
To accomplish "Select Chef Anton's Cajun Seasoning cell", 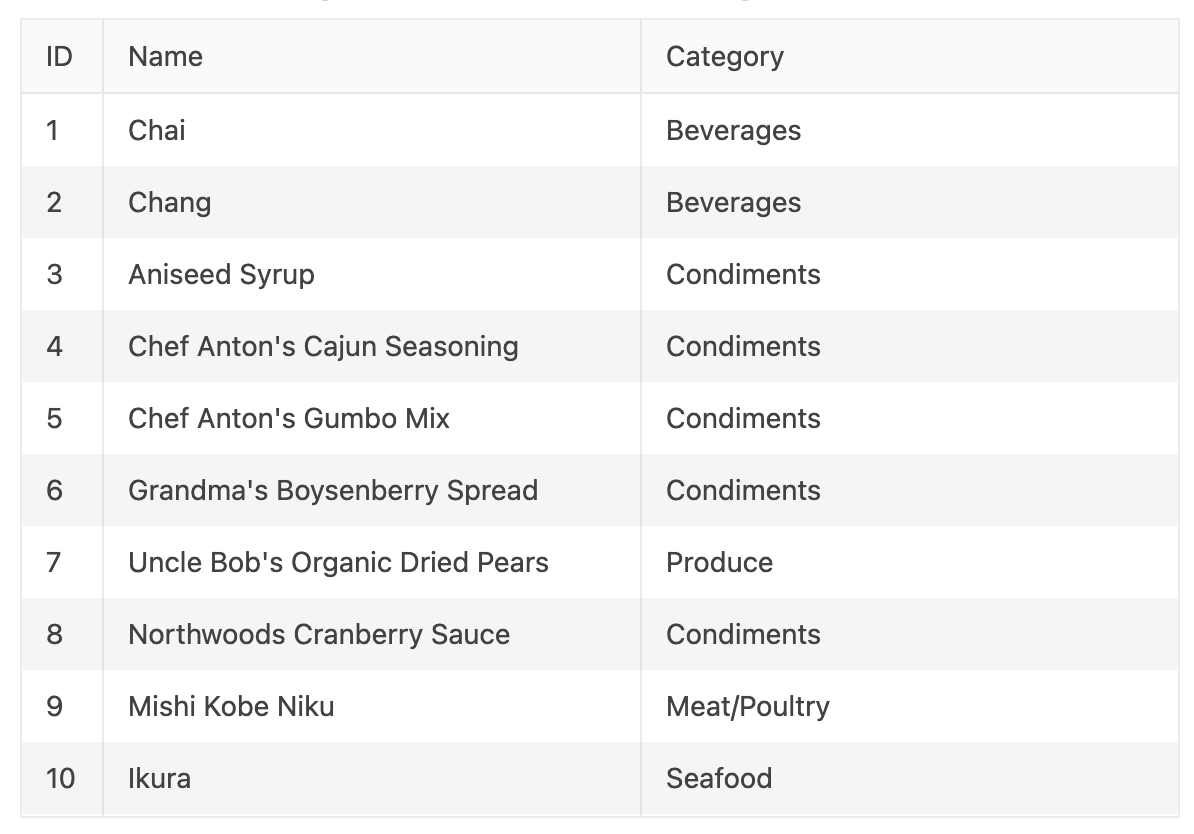I will [323, 346].
